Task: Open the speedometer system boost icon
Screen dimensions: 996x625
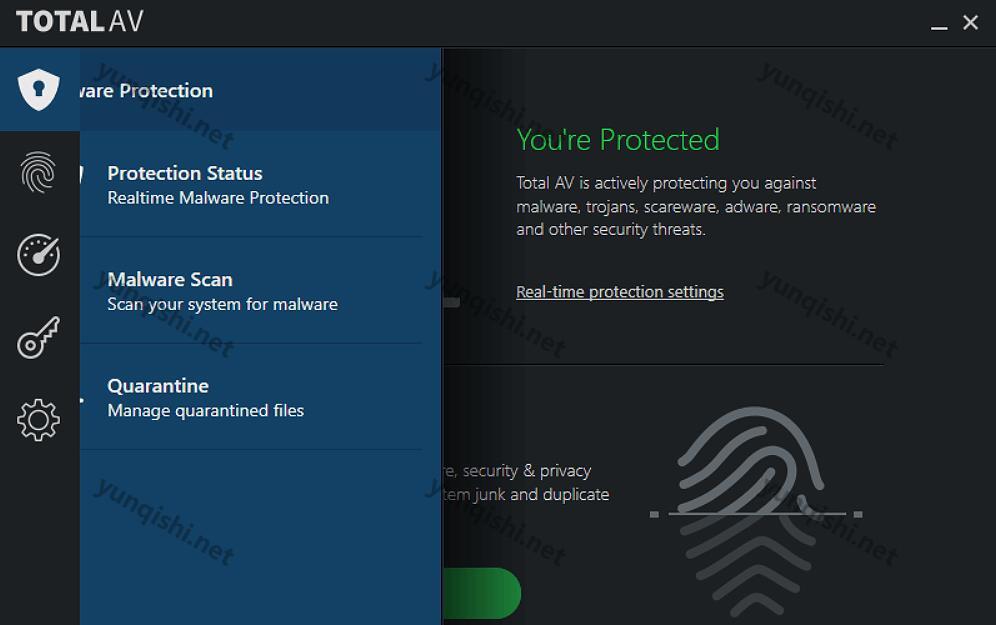Action: pos(39,255)
